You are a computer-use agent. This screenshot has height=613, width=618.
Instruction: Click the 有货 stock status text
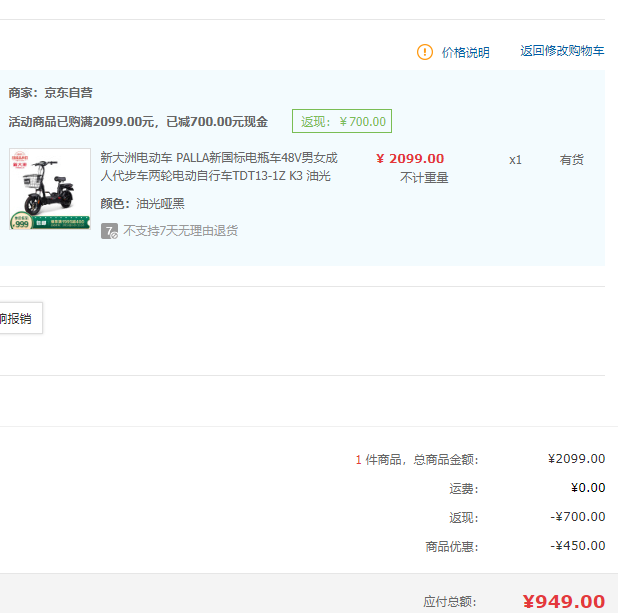[571, 160]
